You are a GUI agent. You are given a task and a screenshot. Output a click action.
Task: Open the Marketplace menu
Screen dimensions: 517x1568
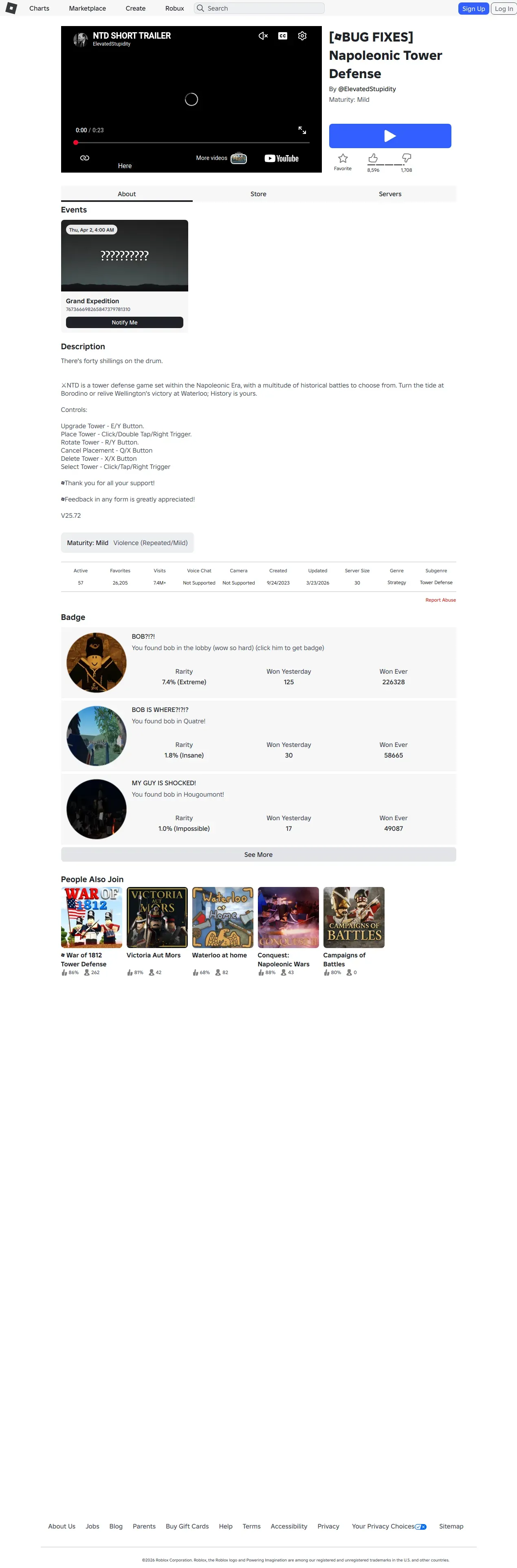(x=87, y=9)
